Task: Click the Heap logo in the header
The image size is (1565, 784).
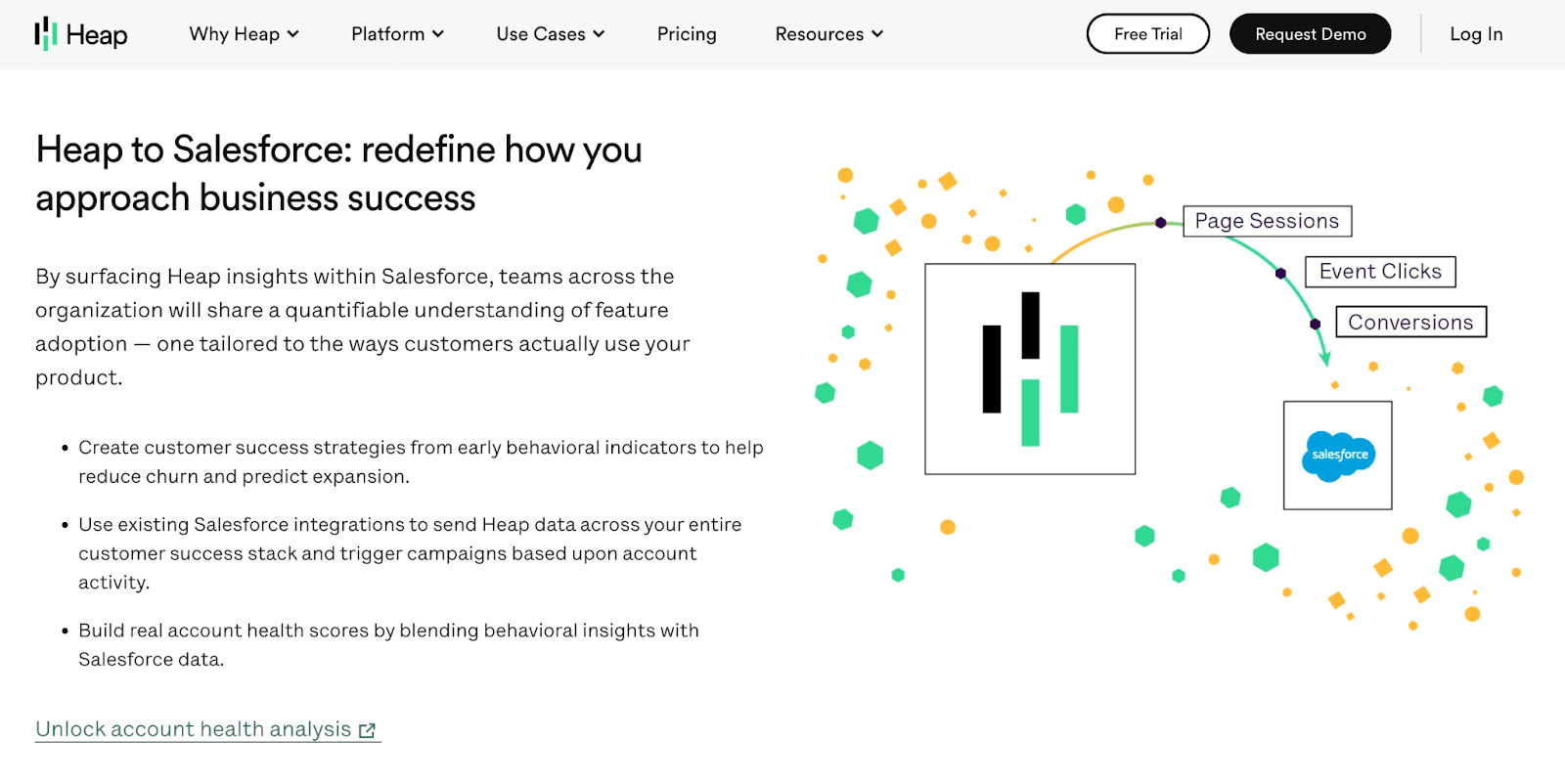Action: tap(81, 34)
